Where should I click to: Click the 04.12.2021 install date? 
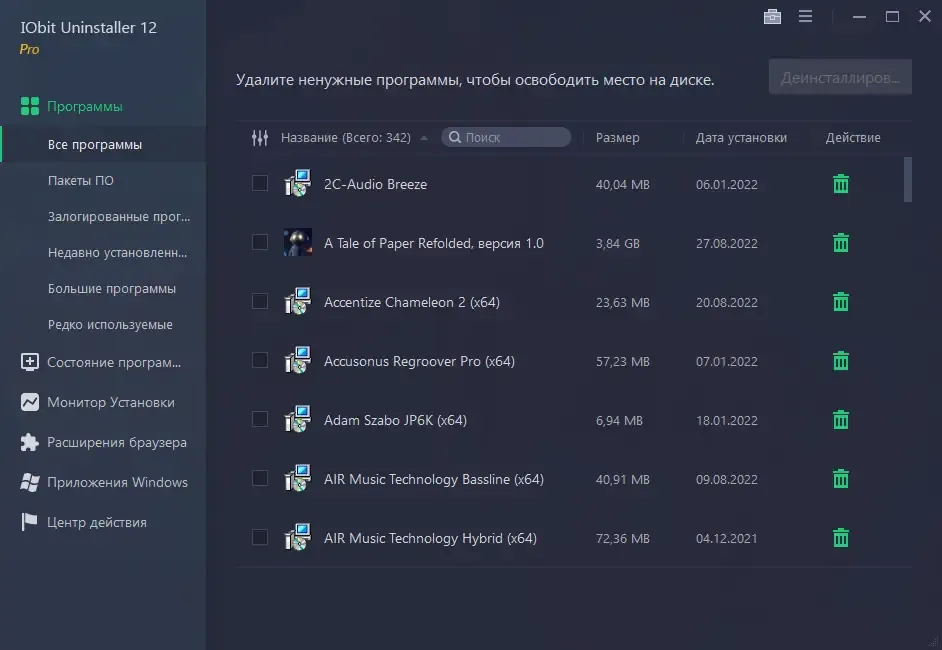(x=726, y=538)
